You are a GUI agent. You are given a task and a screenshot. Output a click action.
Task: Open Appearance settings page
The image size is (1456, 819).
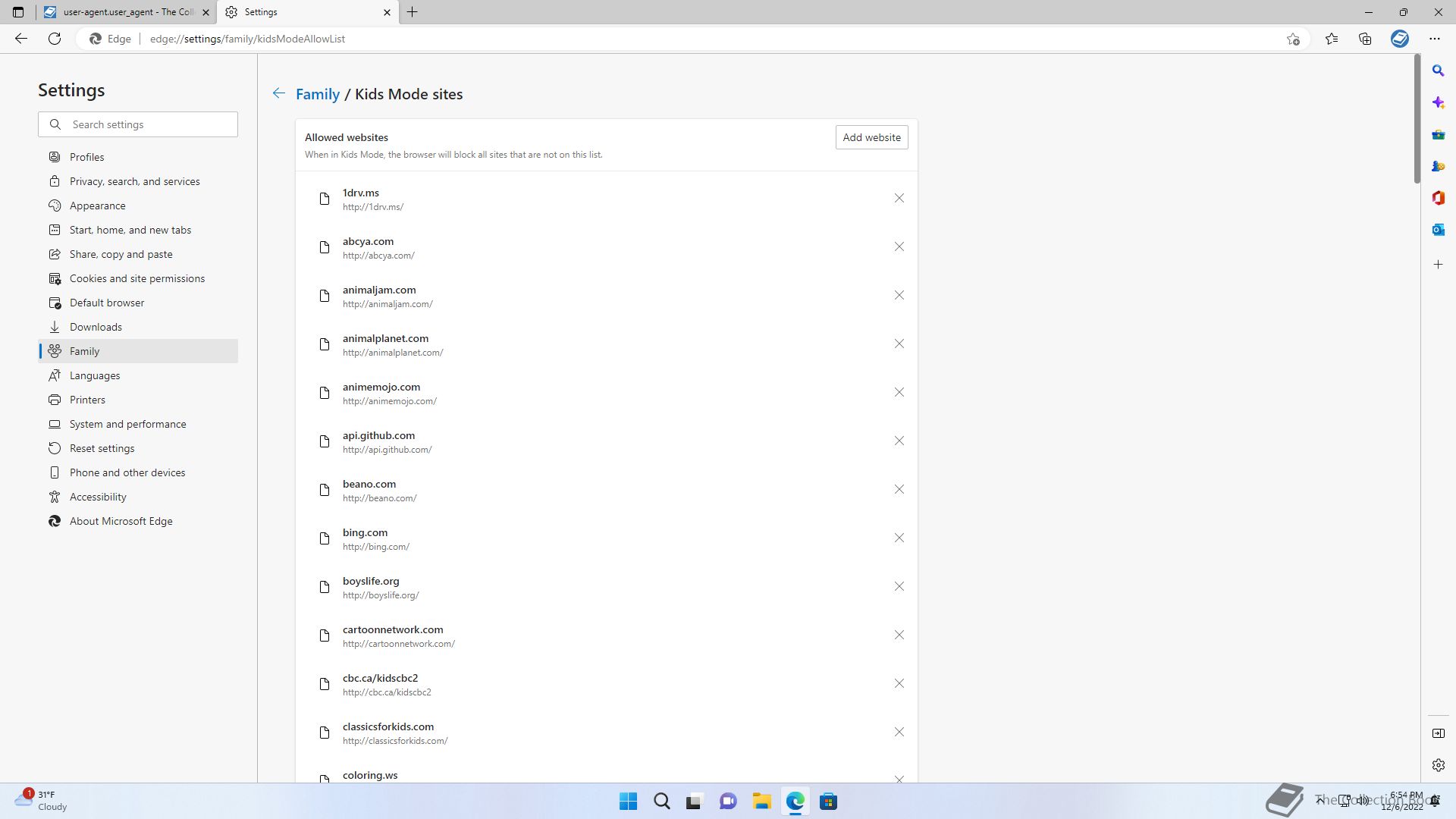coord(138,206)
